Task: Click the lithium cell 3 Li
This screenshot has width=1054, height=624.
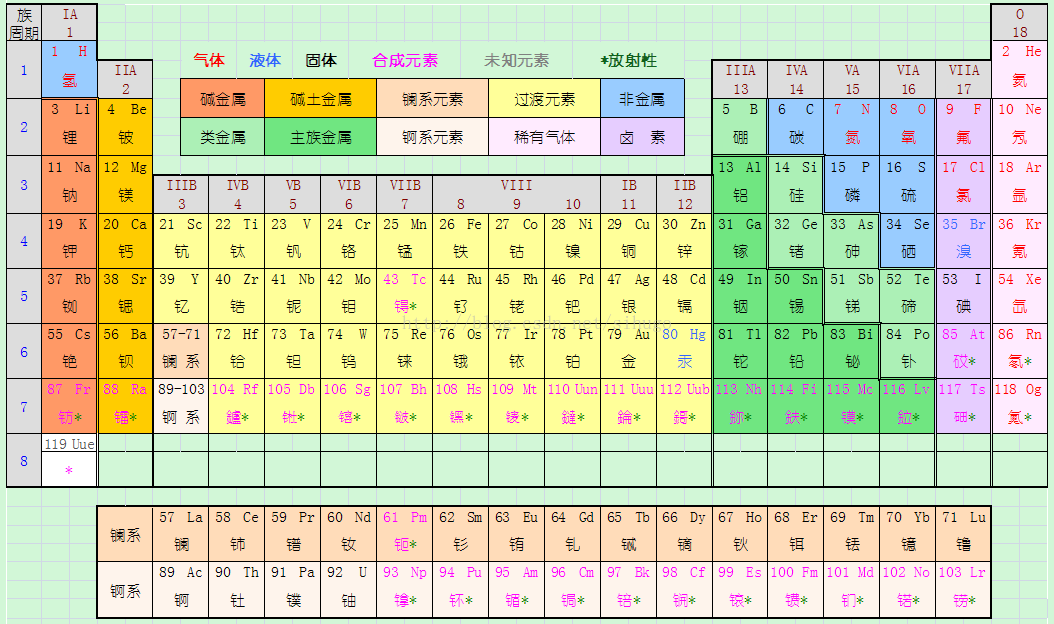Action: click(x=69, y=127)
